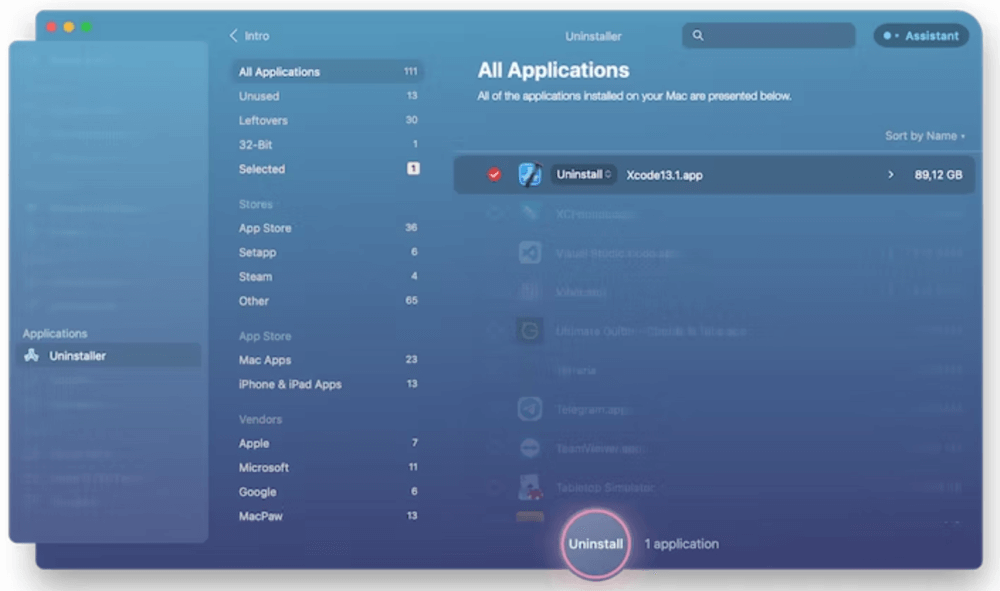Uncheck the Xcode13.1.app checkbox
The image size is (1000, 591).
pyautogui.click(x=494, y=175)
